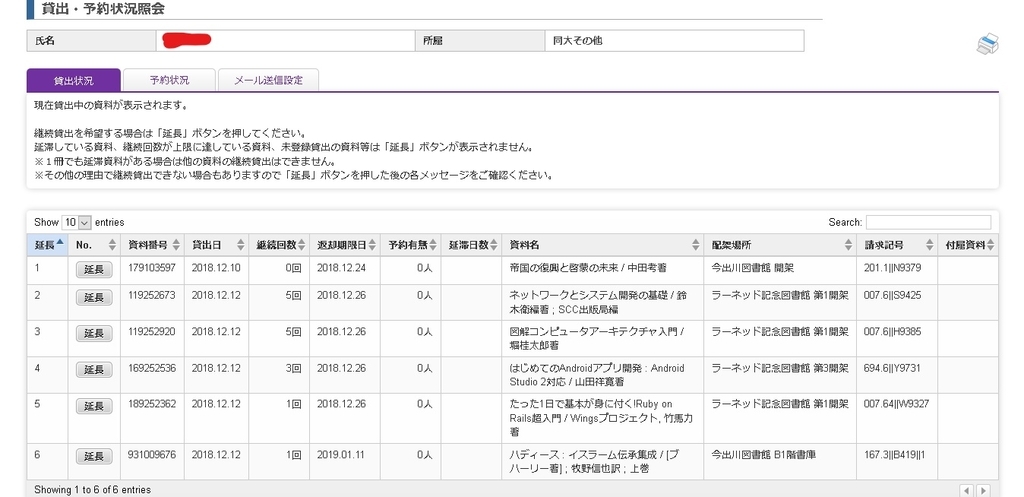Go to next page of entries
Screen dimensions: 1024x497
pyautogui.click(x=982, y=490)
